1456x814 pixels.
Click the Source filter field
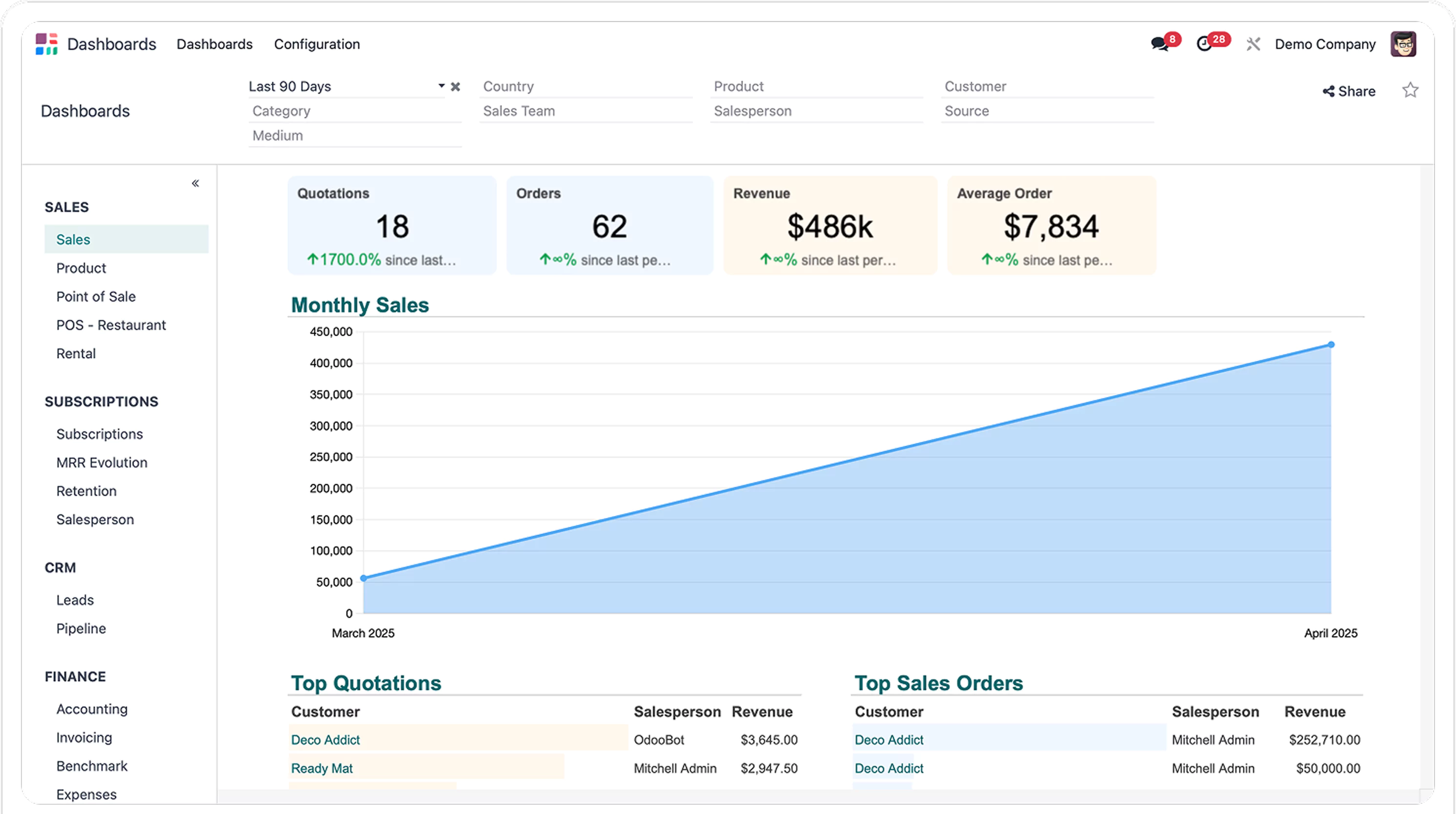coord(1047,111)
